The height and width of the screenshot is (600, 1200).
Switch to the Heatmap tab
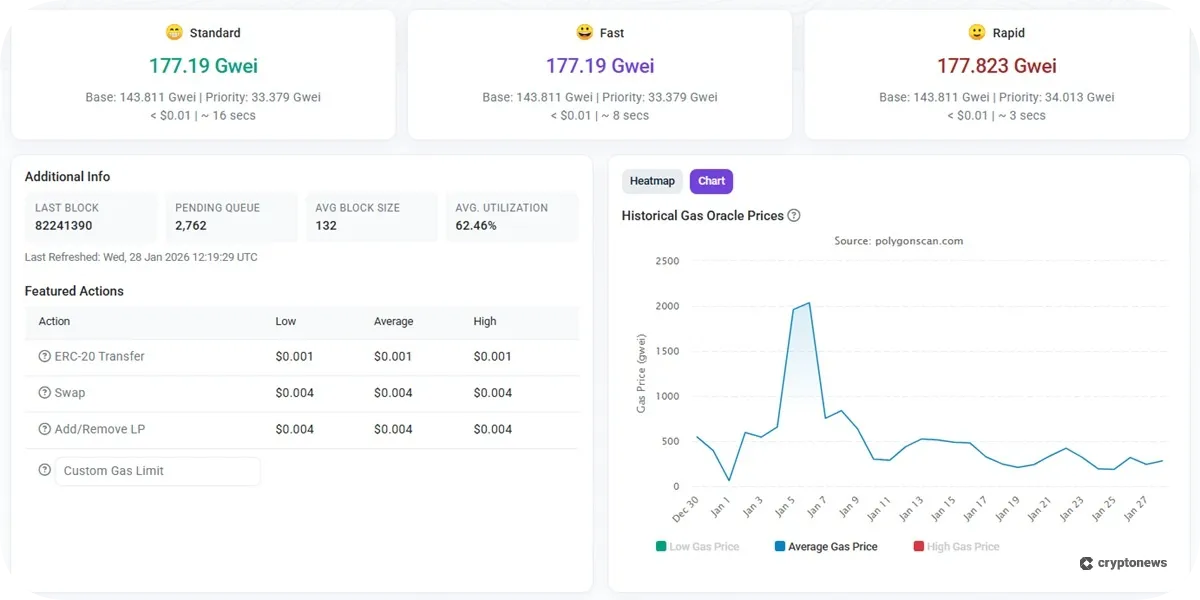652,181
